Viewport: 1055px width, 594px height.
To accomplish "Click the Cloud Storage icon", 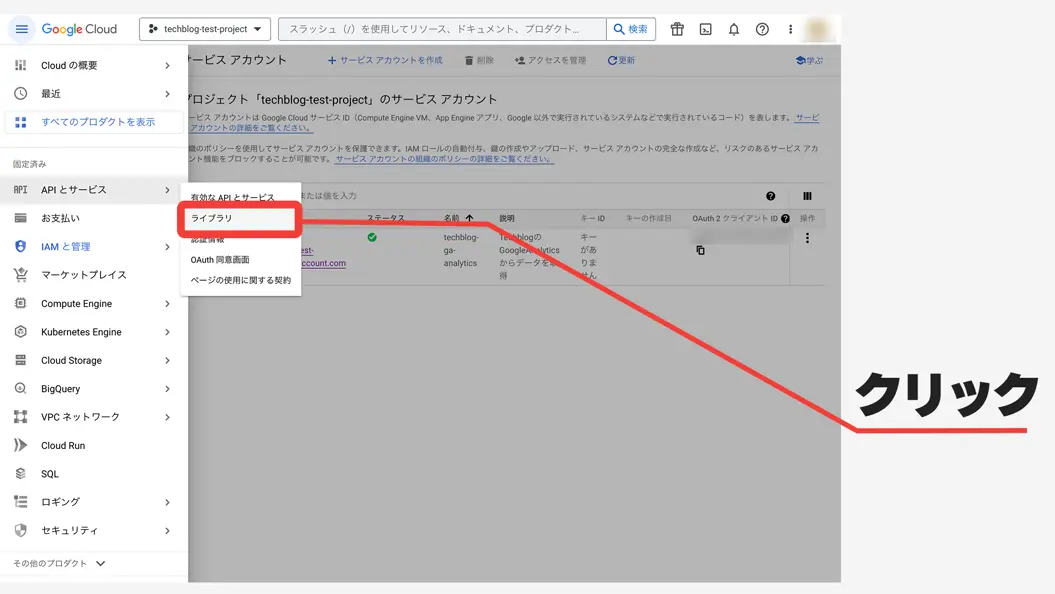I will tap(21, 360).
